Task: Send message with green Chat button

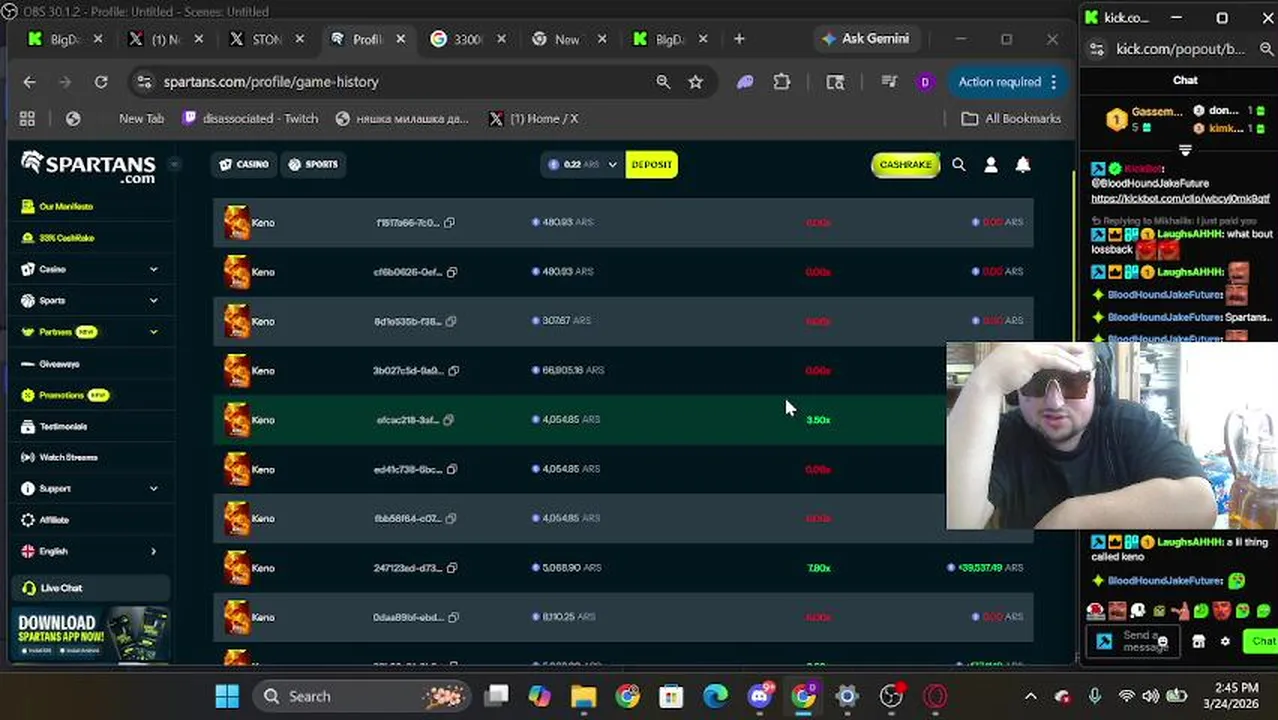Action: 1262,642
